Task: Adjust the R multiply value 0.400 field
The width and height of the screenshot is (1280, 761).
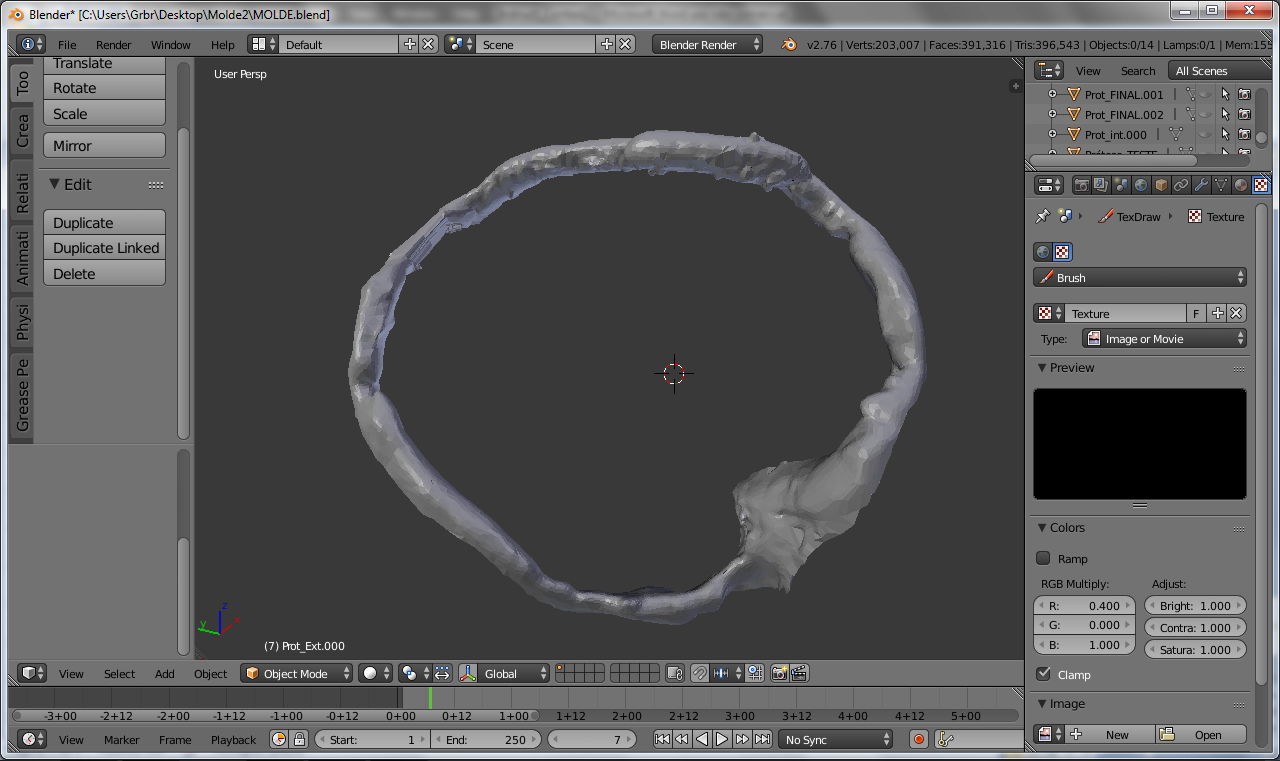Action: point(1085,606)
